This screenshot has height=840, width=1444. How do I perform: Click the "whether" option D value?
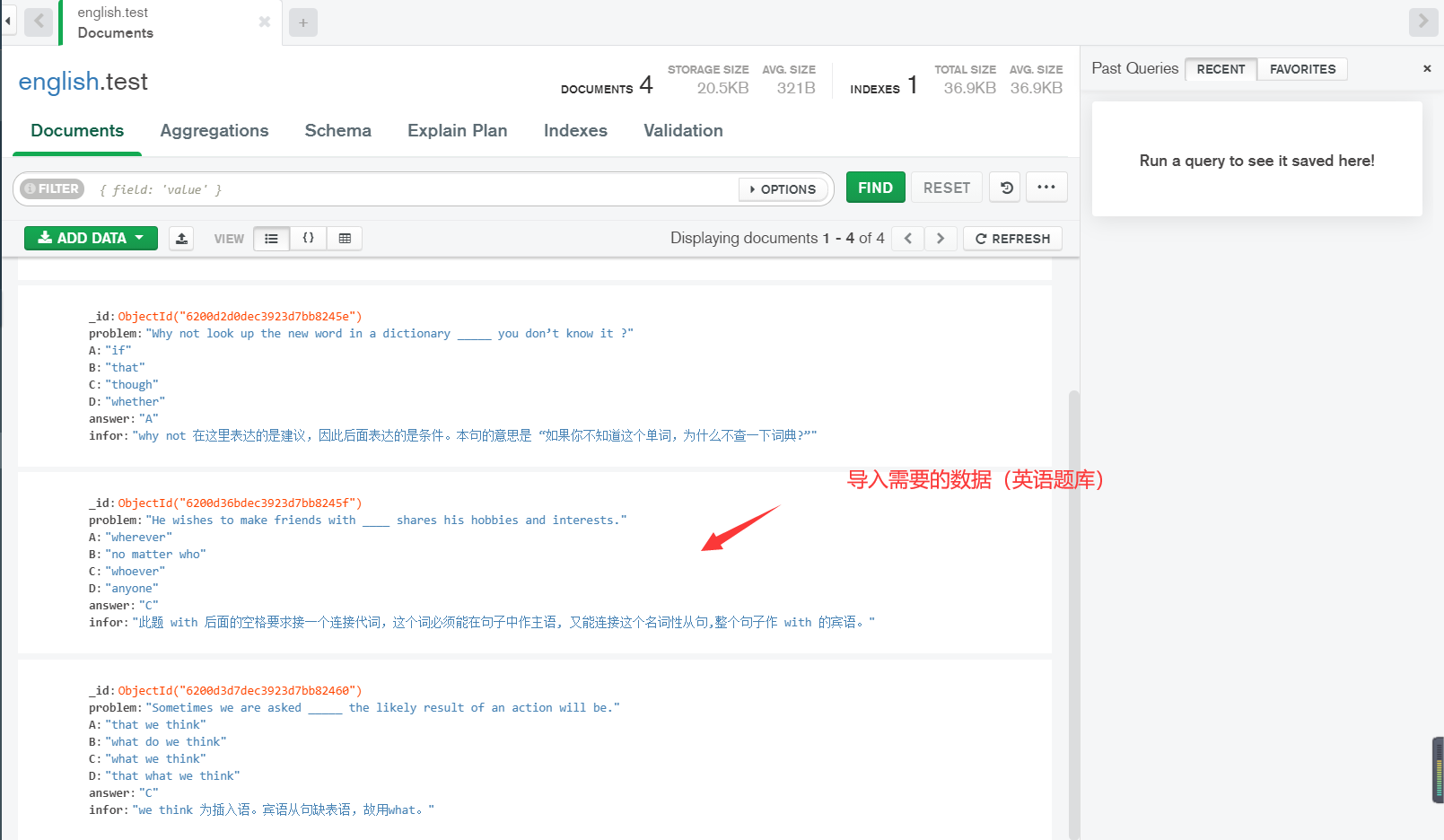click(x=135, y=401)
